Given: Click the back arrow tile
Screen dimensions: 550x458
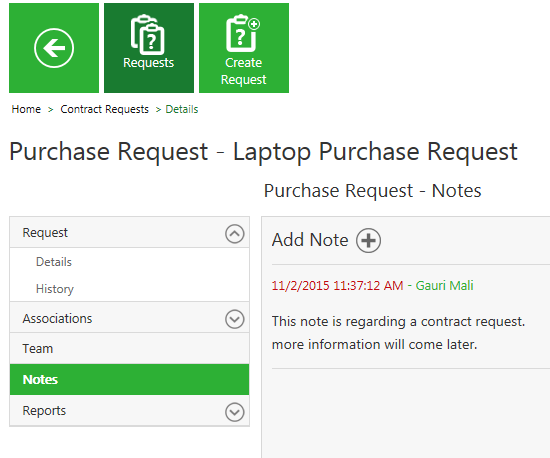Looking at the screenshot, I should (x=54, y=48).
